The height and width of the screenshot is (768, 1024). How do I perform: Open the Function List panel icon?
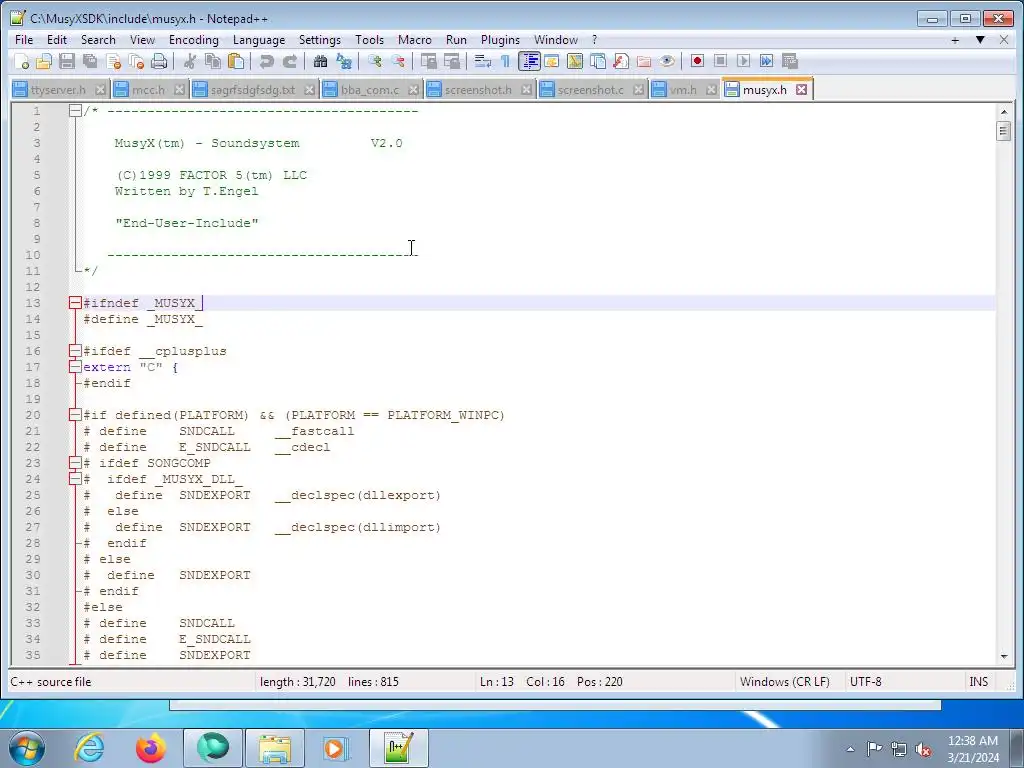[x=620, y=61]
